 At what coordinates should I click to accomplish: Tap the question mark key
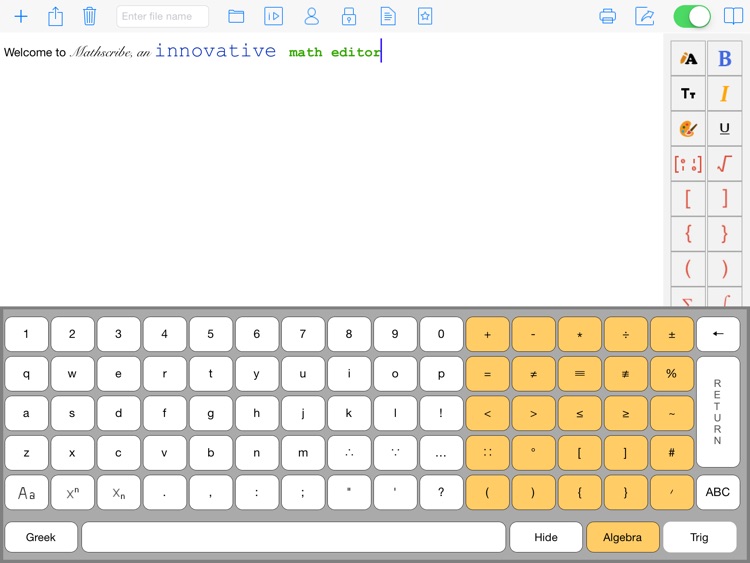point(441,492)
